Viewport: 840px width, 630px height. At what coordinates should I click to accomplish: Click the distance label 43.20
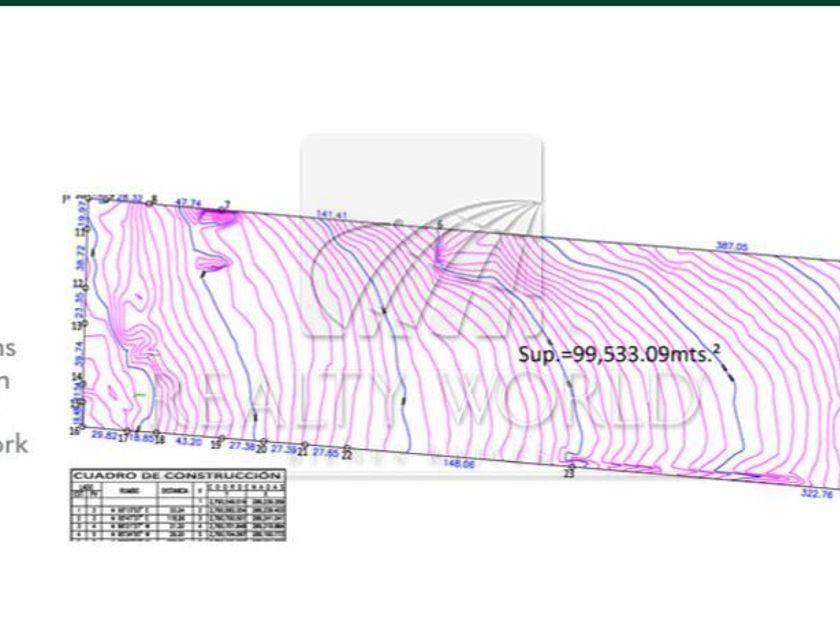tap(189, 441)
